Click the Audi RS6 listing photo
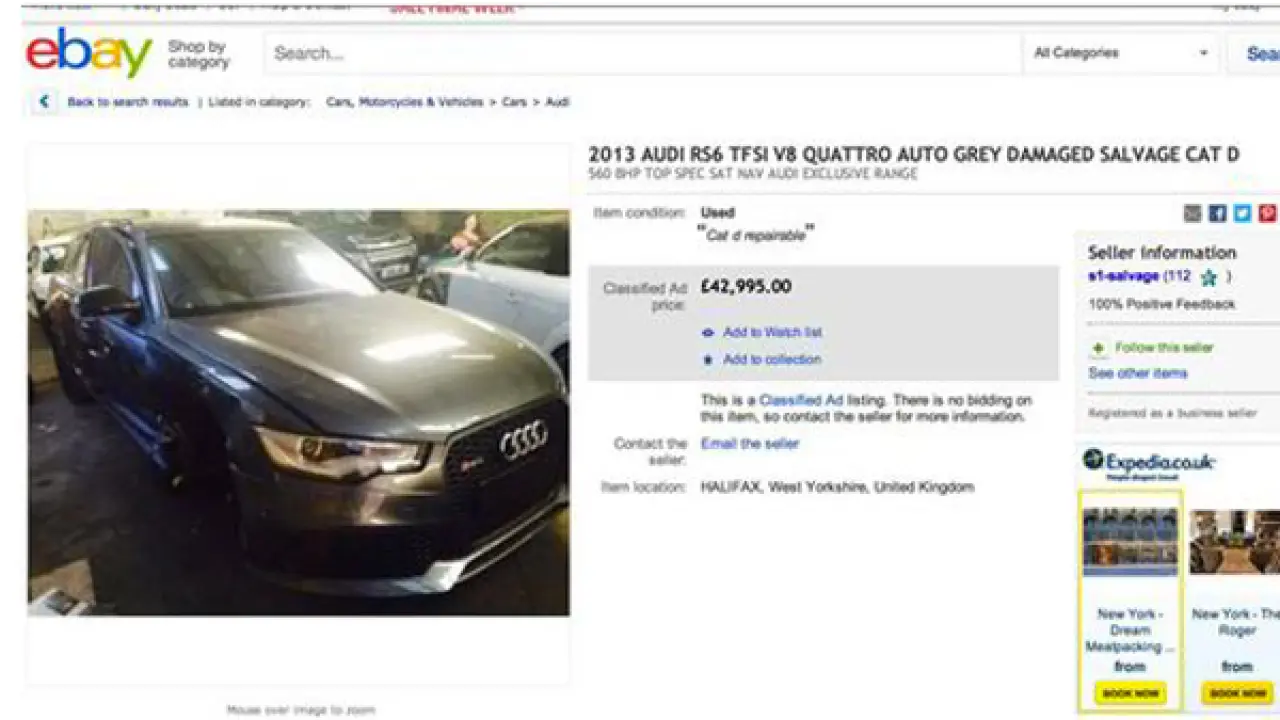The height and width of the screenshot is (720, 1280). (298, 412)
